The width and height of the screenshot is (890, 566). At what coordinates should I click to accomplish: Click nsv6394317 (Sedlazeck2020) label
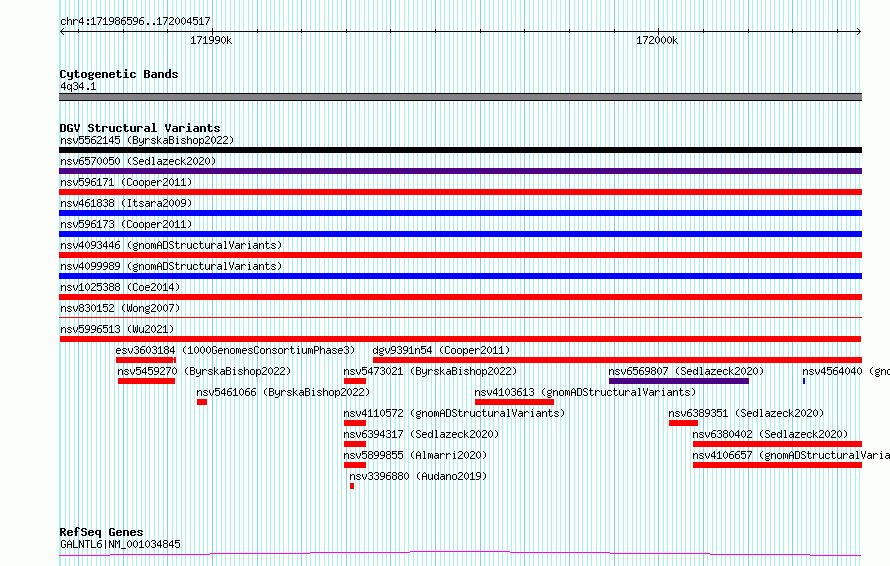pos(421,434)
